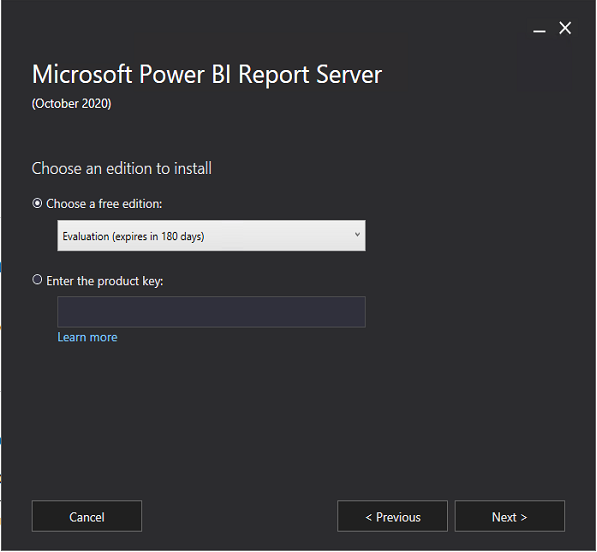This screenshot has height=552, width=597.
Task: Click the (October 2020) version text
Action: [x=72, y=104]
